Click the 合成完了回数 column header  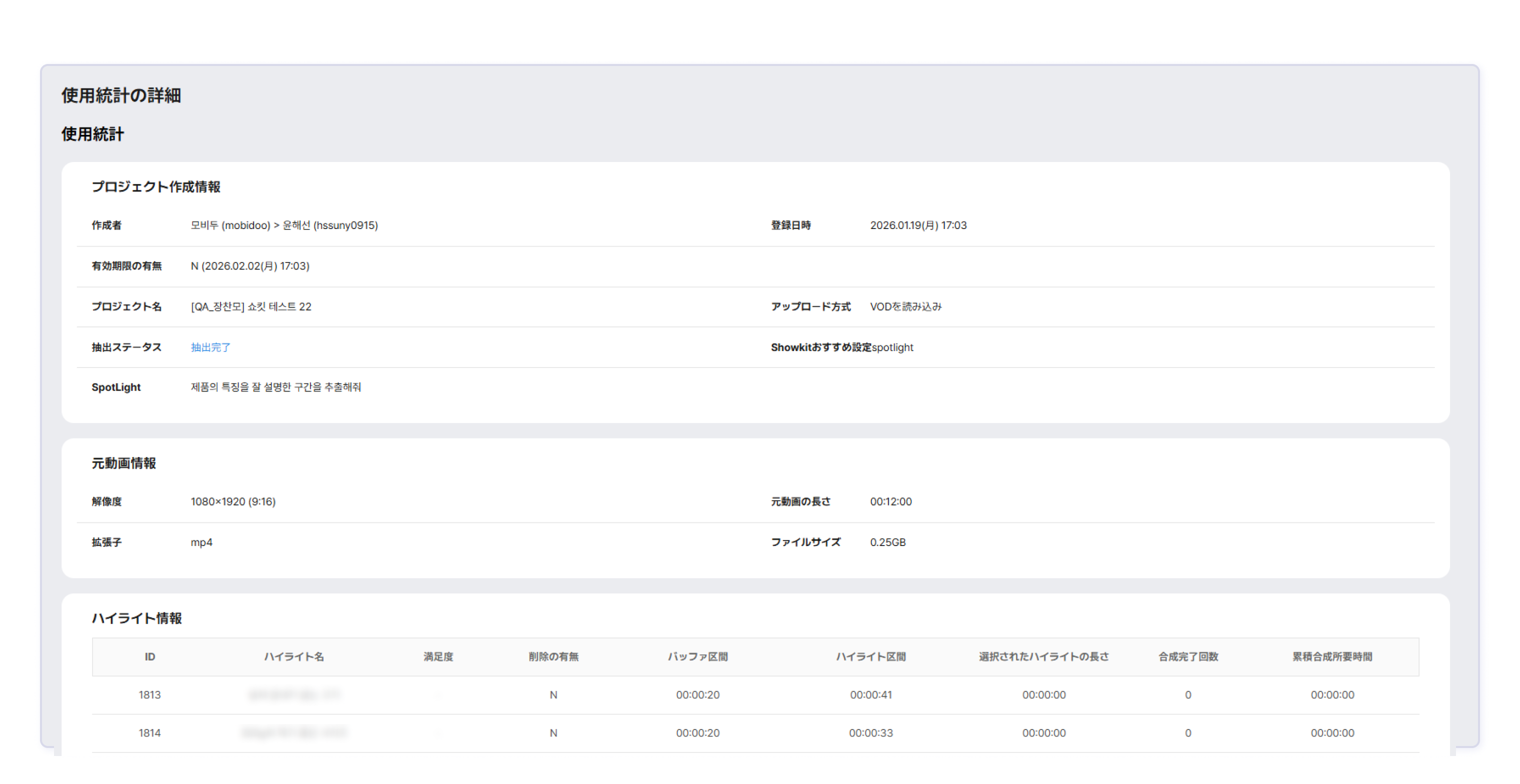tap(1188, 656)
